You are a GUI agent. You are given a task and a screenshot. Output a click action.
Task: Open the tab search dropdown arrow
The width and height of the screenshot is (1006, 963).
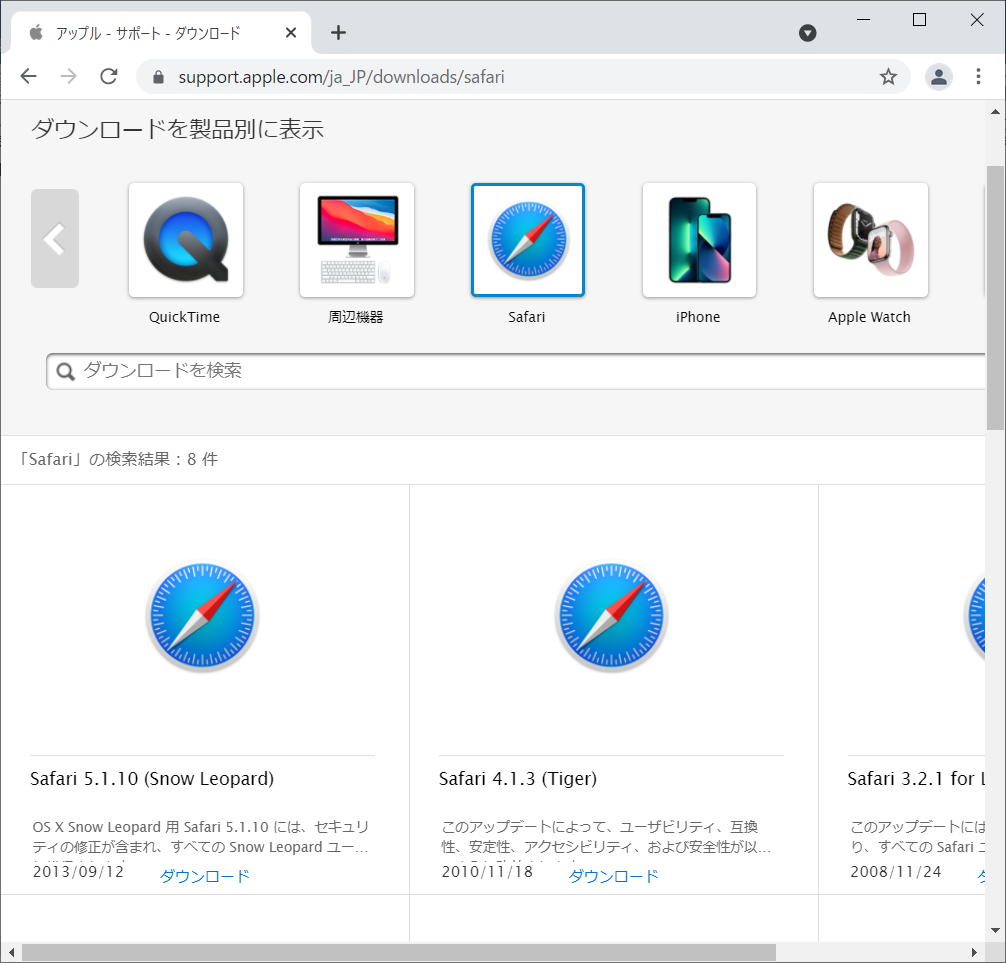pyautogui.click(x=807, y=33)
